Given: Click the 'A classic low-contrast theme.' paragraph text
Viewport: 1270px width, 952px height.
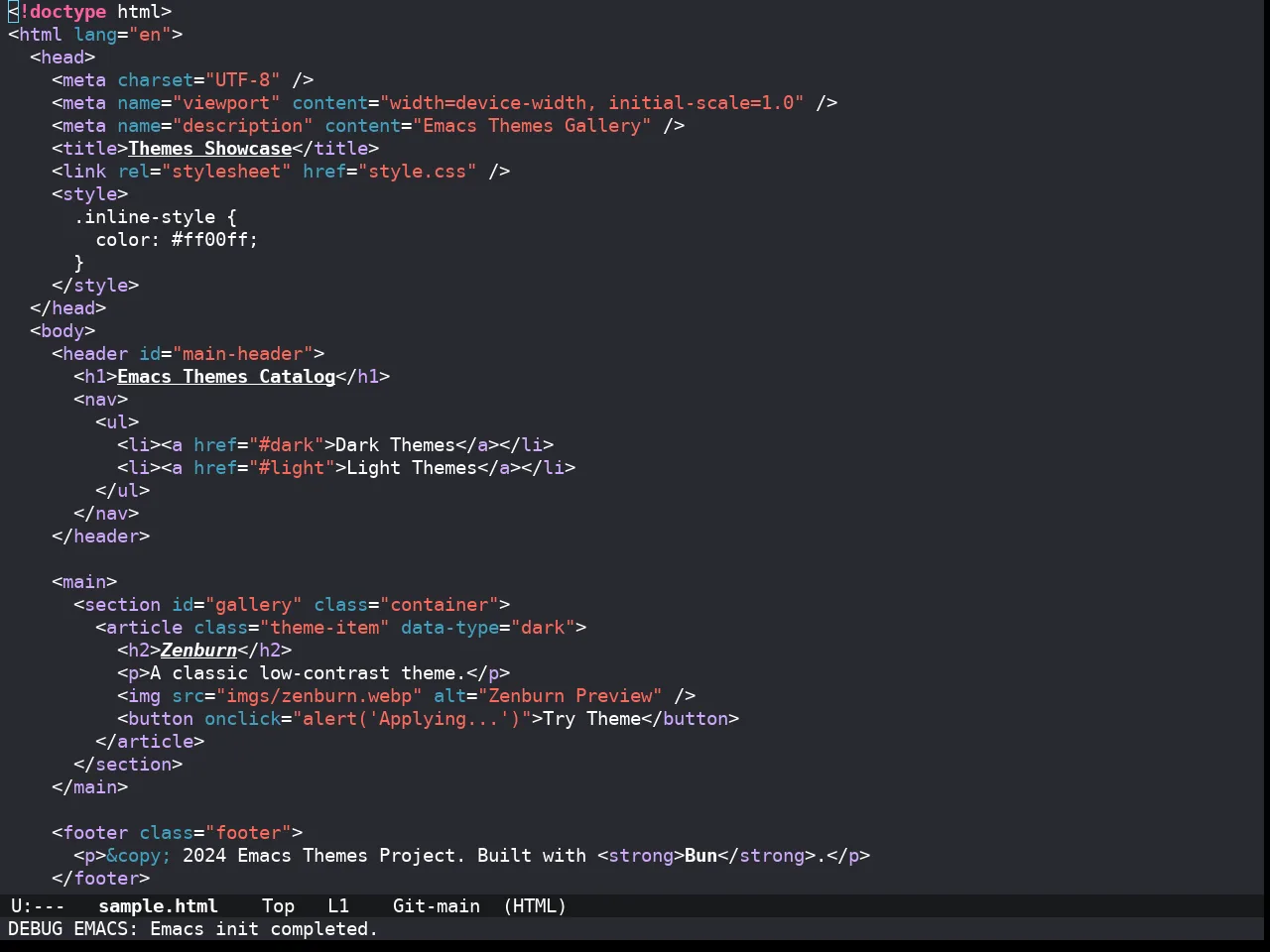Looking at the screenshot, I should 309,673.
